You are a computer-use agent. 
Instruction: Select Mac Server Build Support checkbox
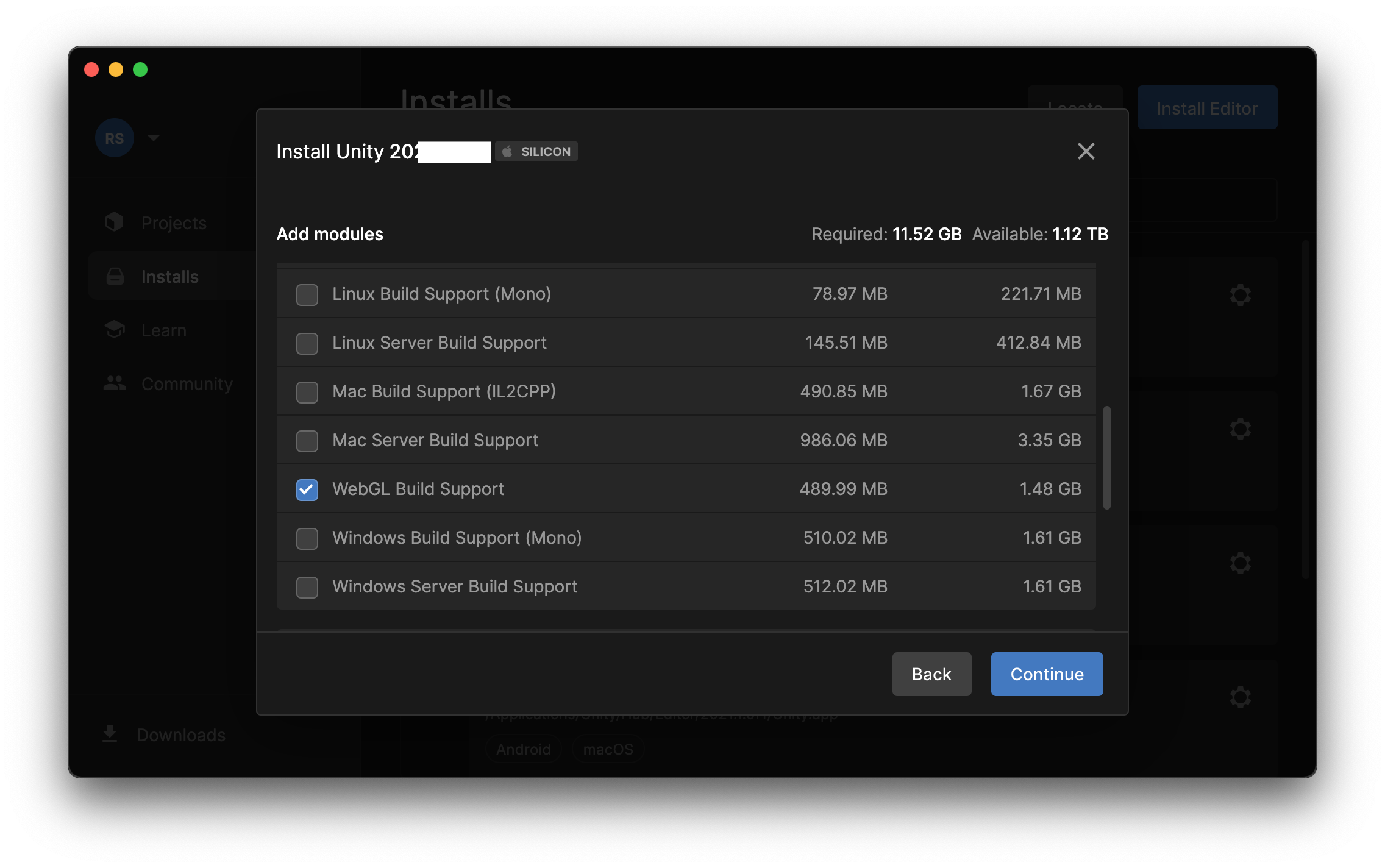point(307,441)
